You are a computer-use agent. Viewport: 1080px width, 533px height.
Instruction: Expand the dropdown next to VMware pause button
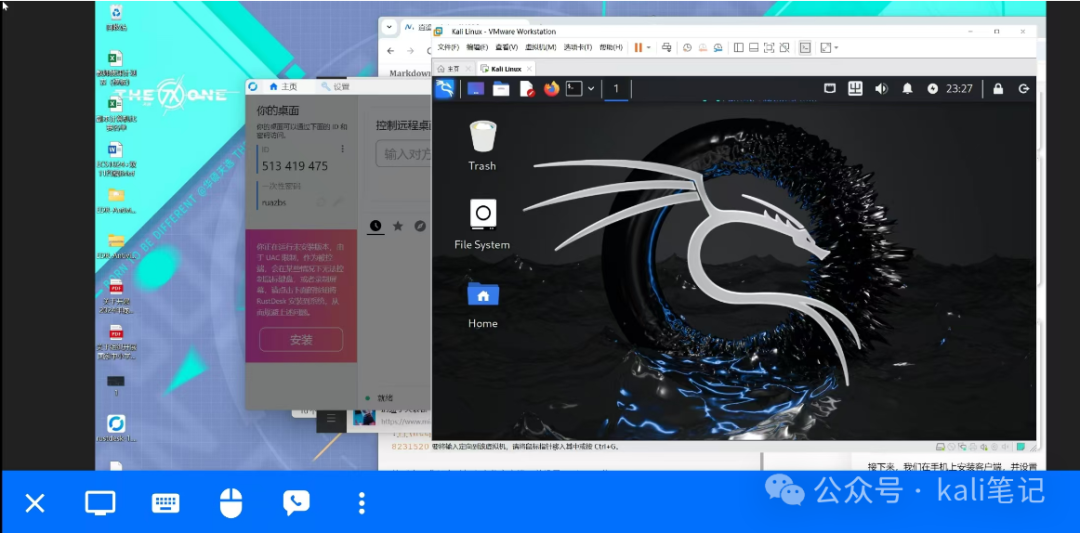(649, 48)
